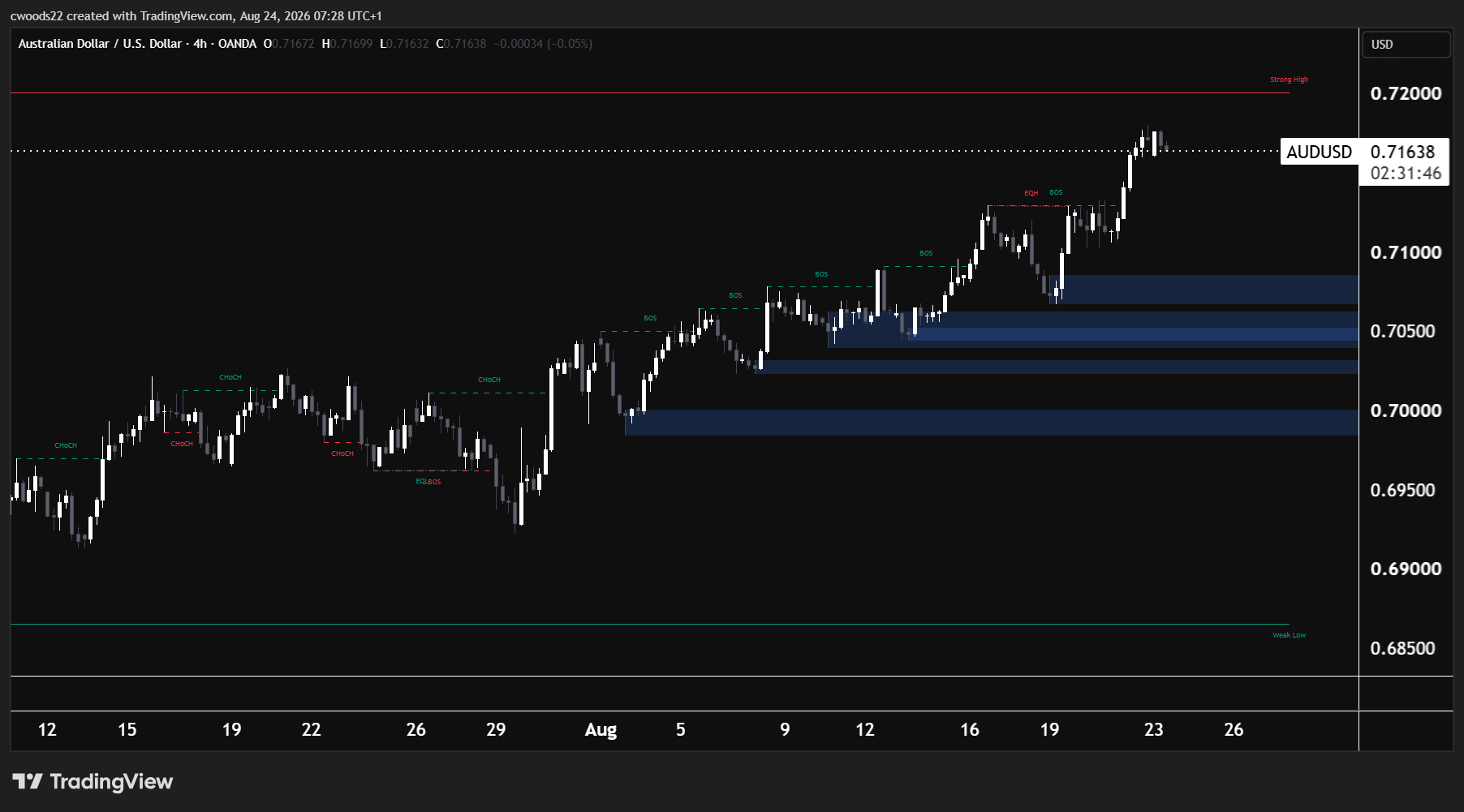Click the Strong High label
Image resolution: width=1464 pixels, height=812 pixels.
point(1289,79)
